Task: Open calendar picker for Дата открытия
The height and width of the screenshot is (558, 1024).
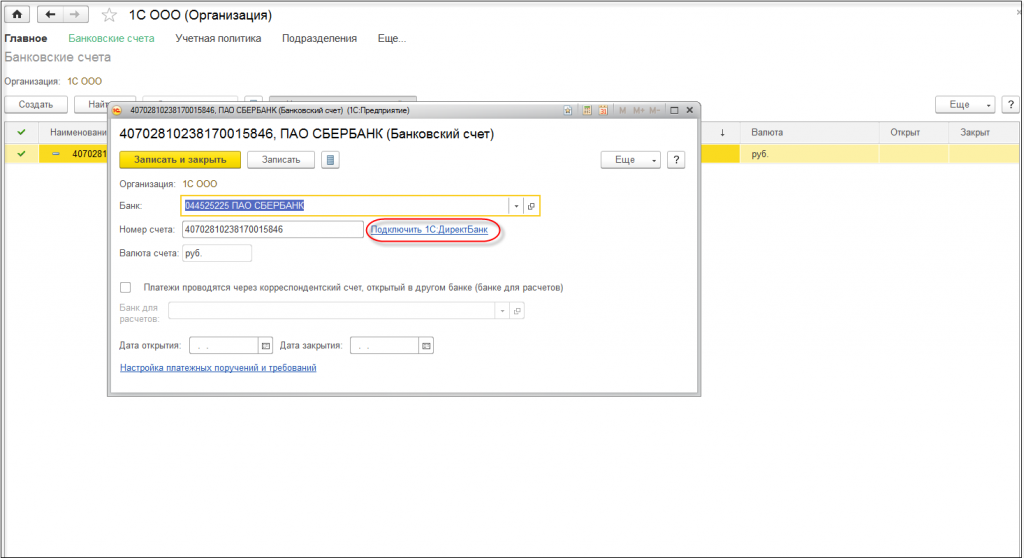Action: click(x=266, y=346)
